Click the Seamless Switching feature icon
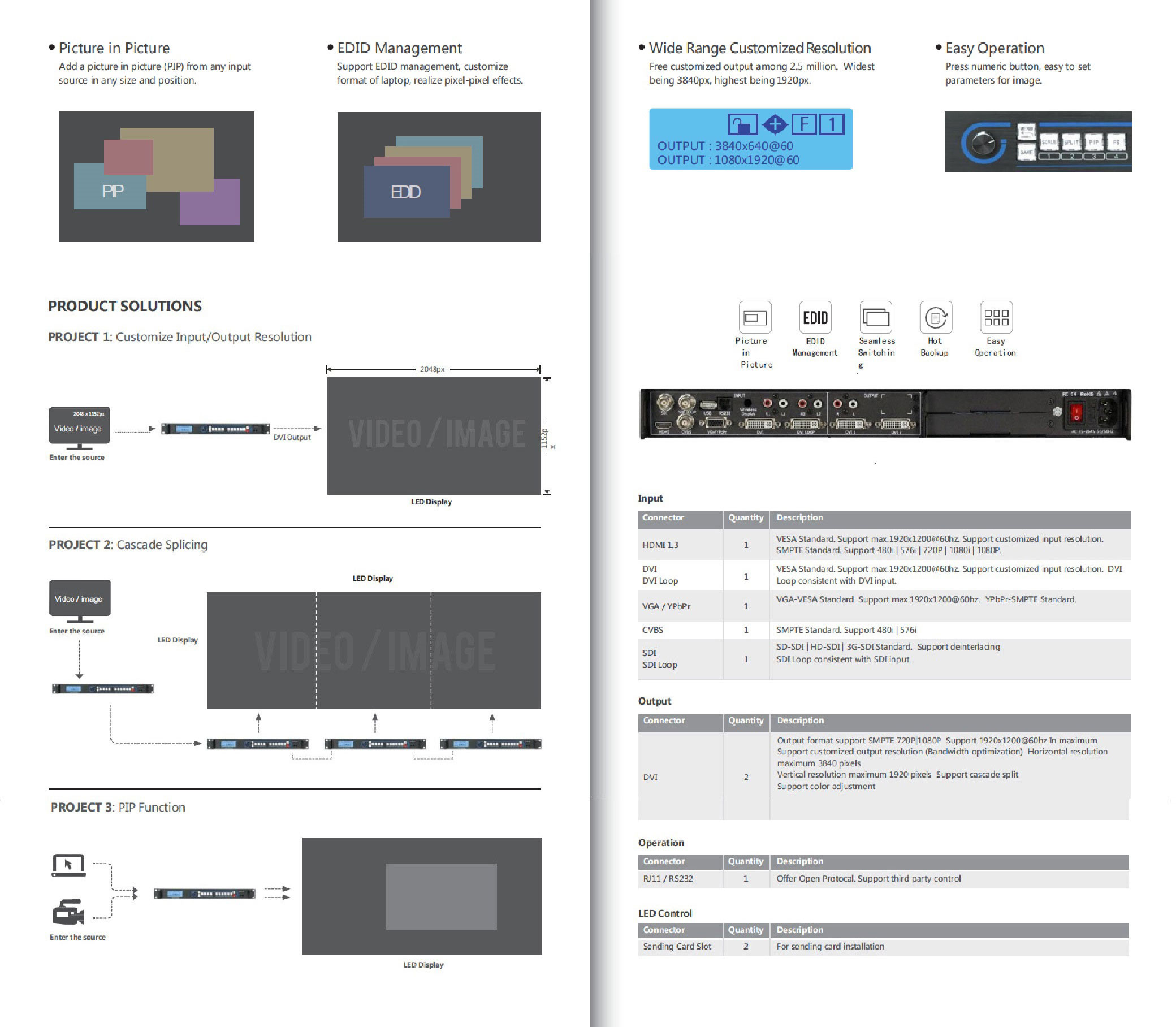Viewport: 1176px width, 1027px height. coord(875,317)
